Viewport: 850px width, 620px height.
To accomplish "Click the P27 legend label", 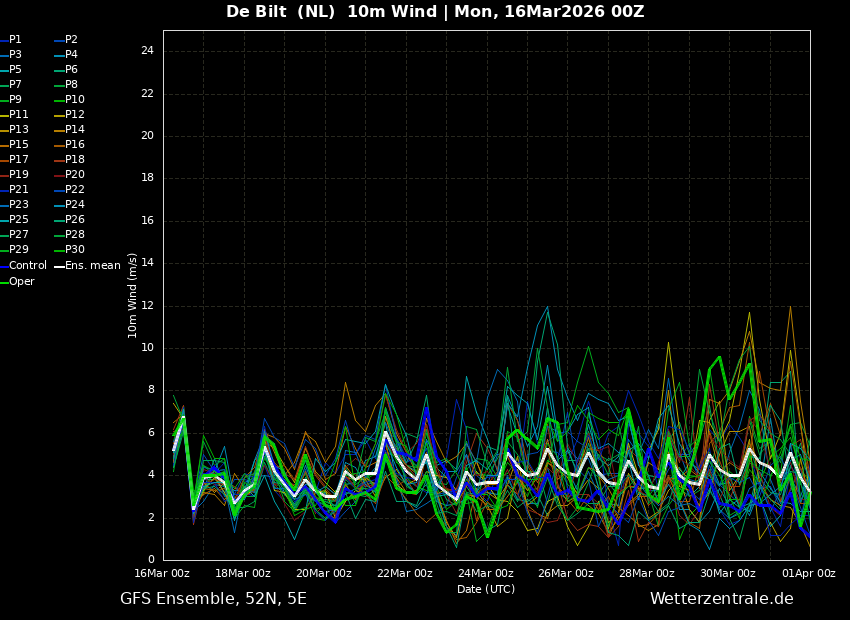I will (18, 235).
